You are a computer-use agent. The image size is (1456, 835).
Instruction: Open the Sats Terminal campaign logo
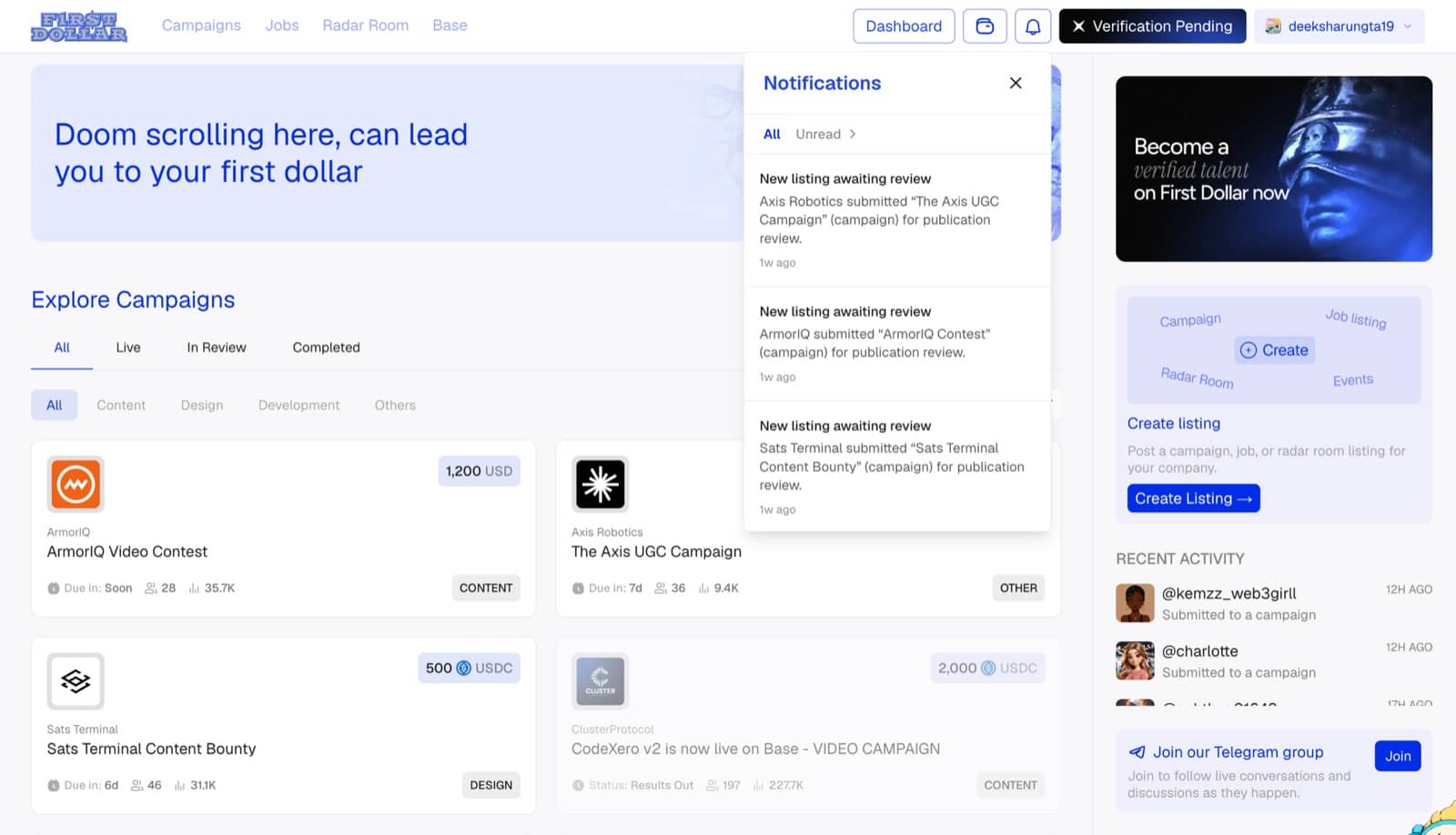(76, 680)
